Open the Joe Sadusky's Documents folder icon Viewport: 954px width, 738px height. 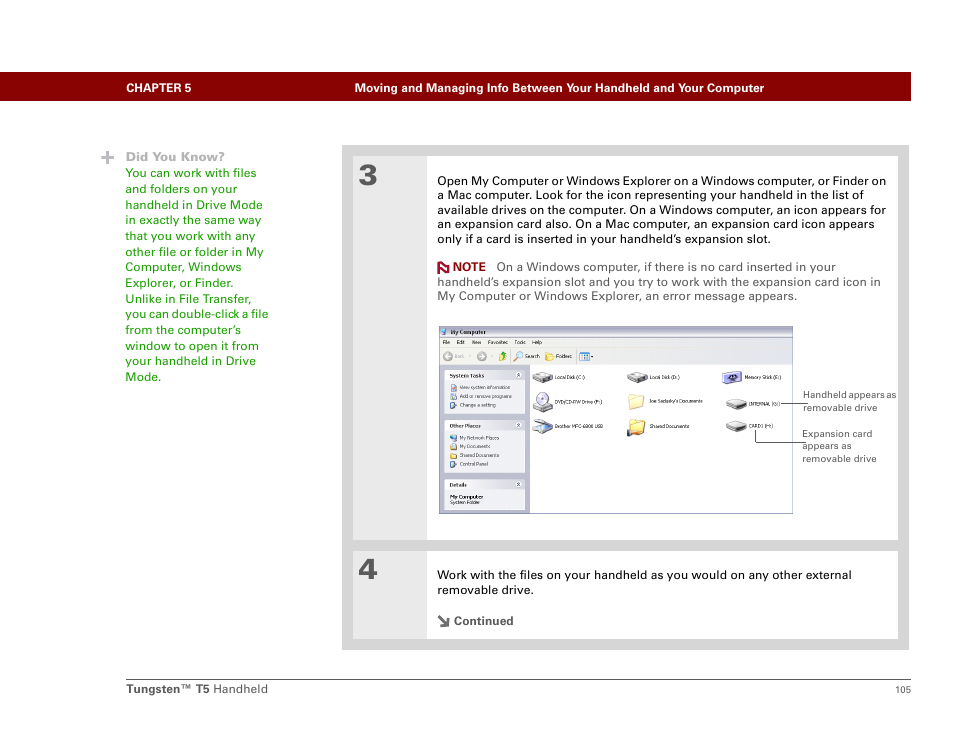tap(636, 402)
